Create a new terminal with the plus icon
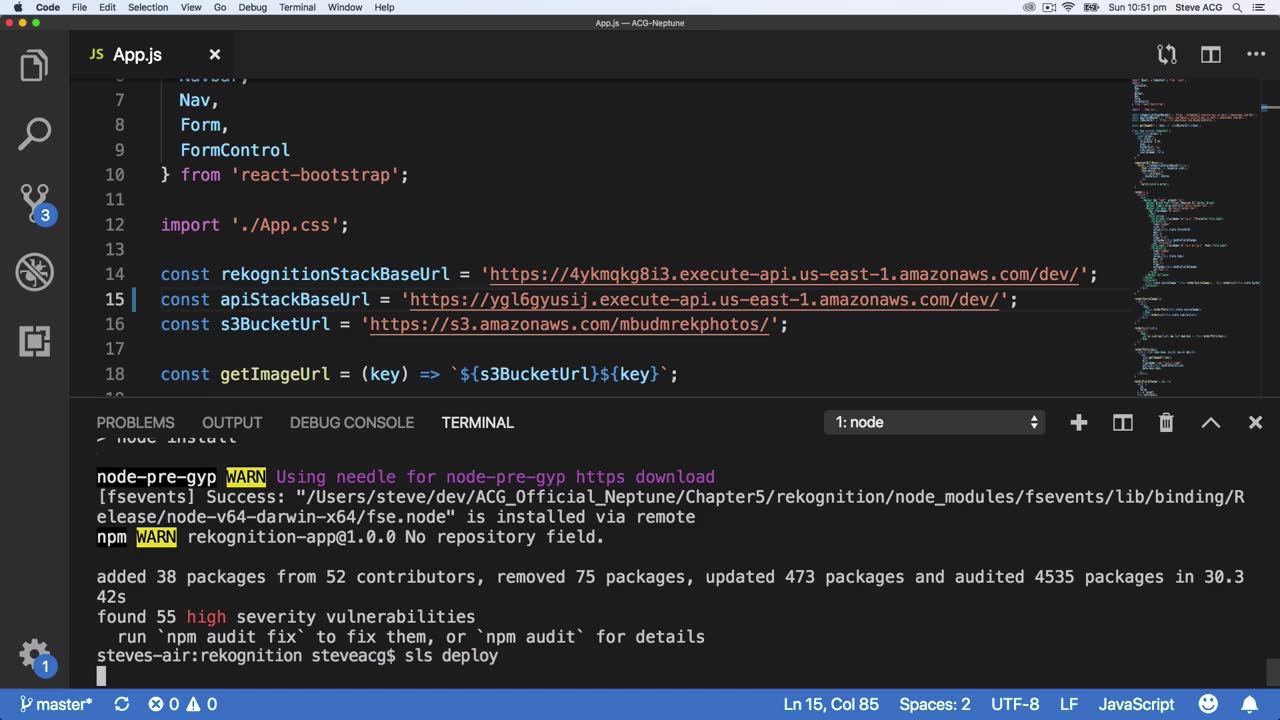The height and width of the screenshot is (720, 1280). [x=1078, y=423]
